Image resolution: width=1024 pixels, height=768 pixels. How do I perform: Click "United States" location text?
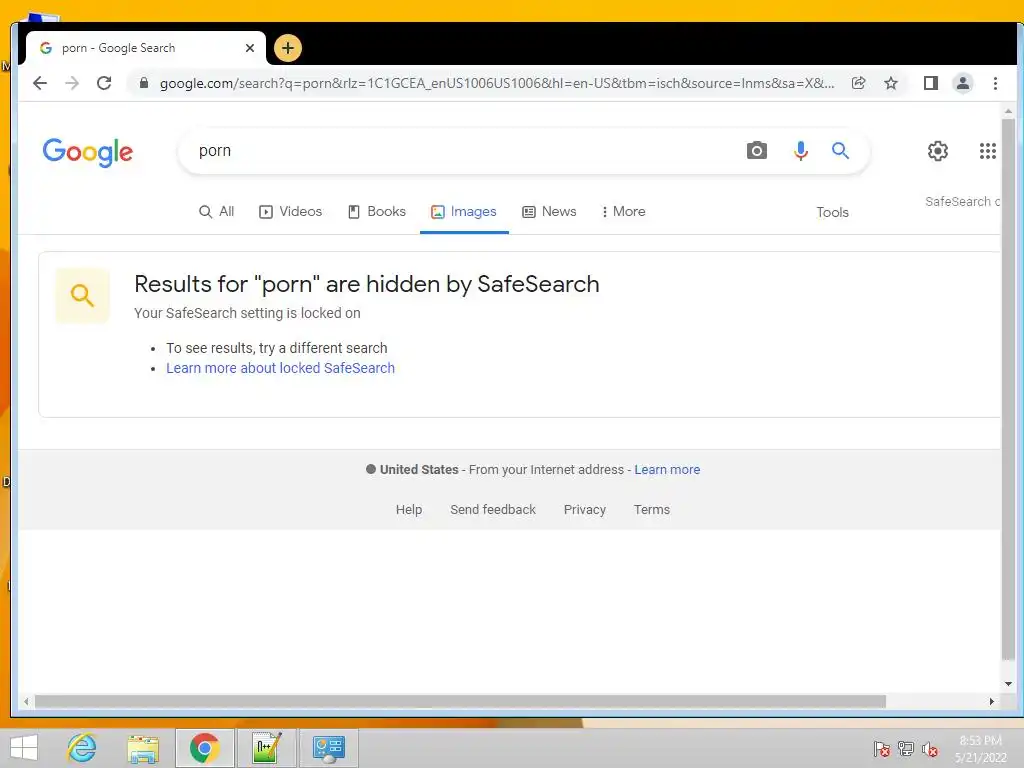coord(419,470)
